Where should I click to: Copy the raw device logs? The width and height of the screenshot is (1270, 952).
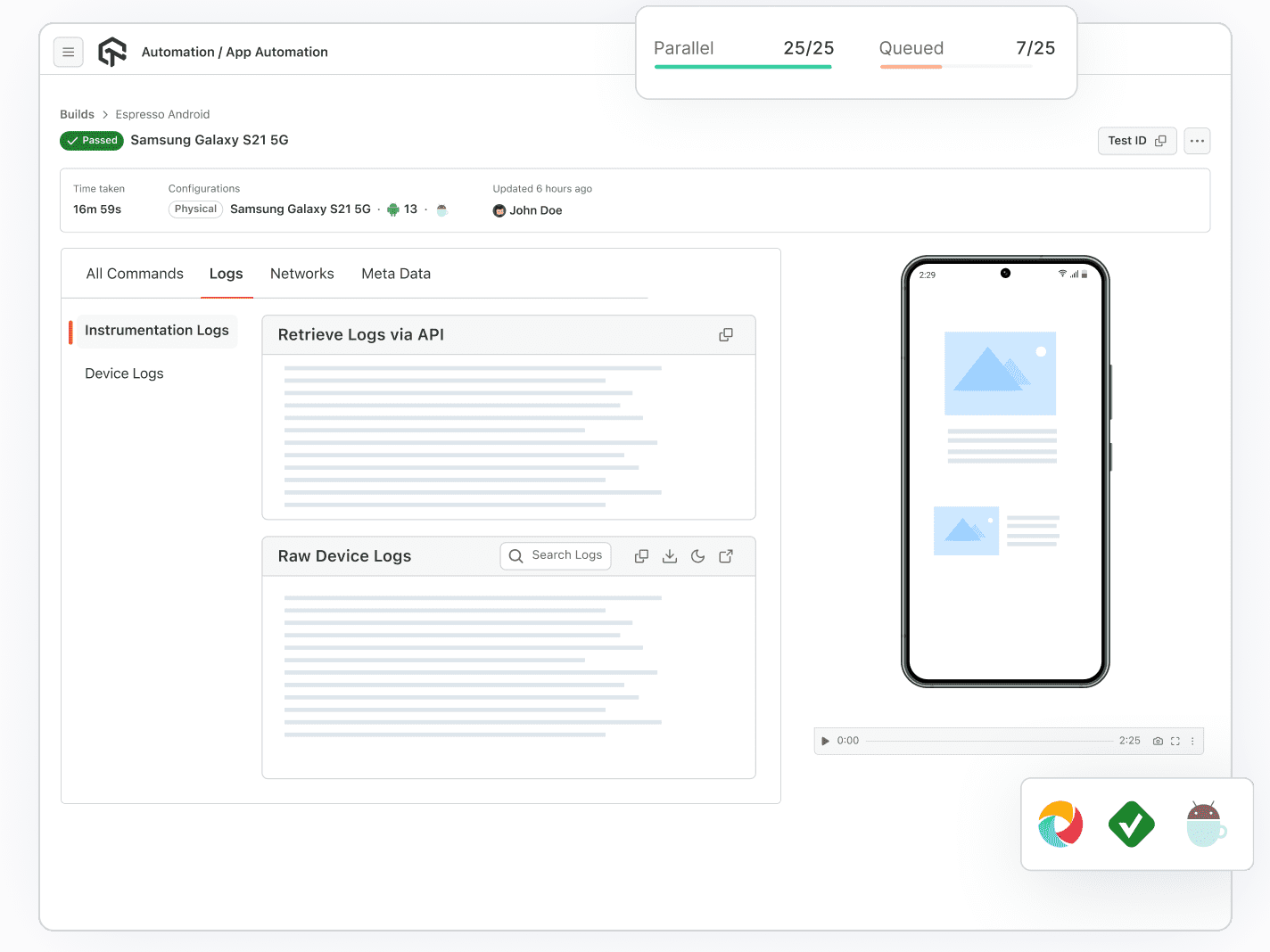pyautogui.click(x=641, y=555)
